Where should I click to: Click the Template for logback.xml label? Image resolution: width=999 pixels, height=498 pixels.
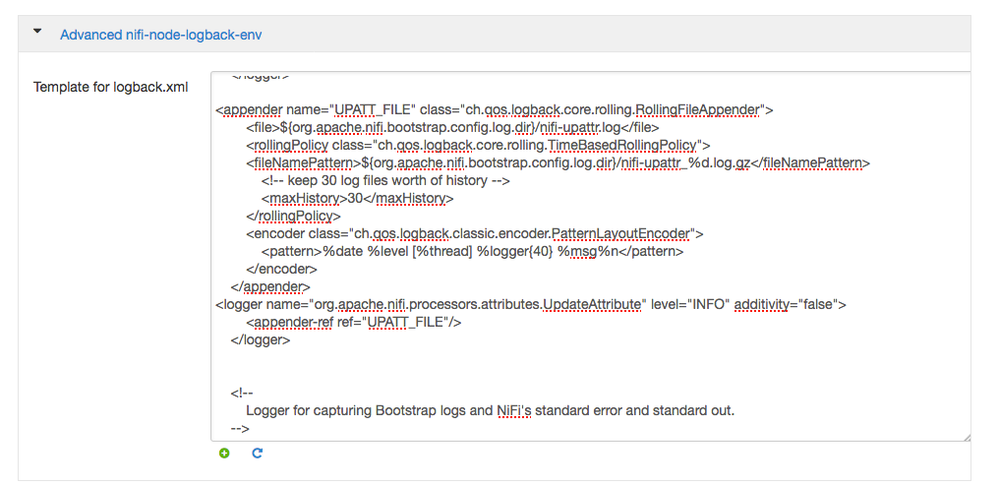point(111,87)
